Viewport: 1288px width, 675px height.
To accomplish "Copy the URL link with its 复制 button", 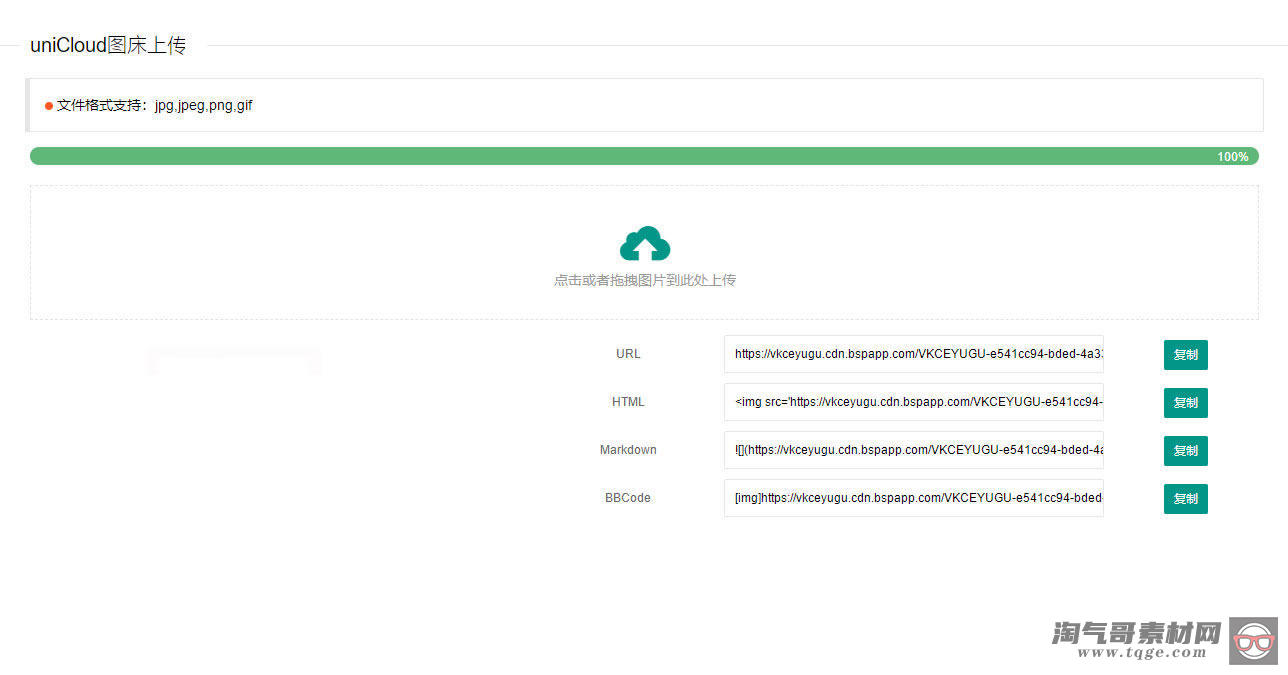I will 1185,355.
